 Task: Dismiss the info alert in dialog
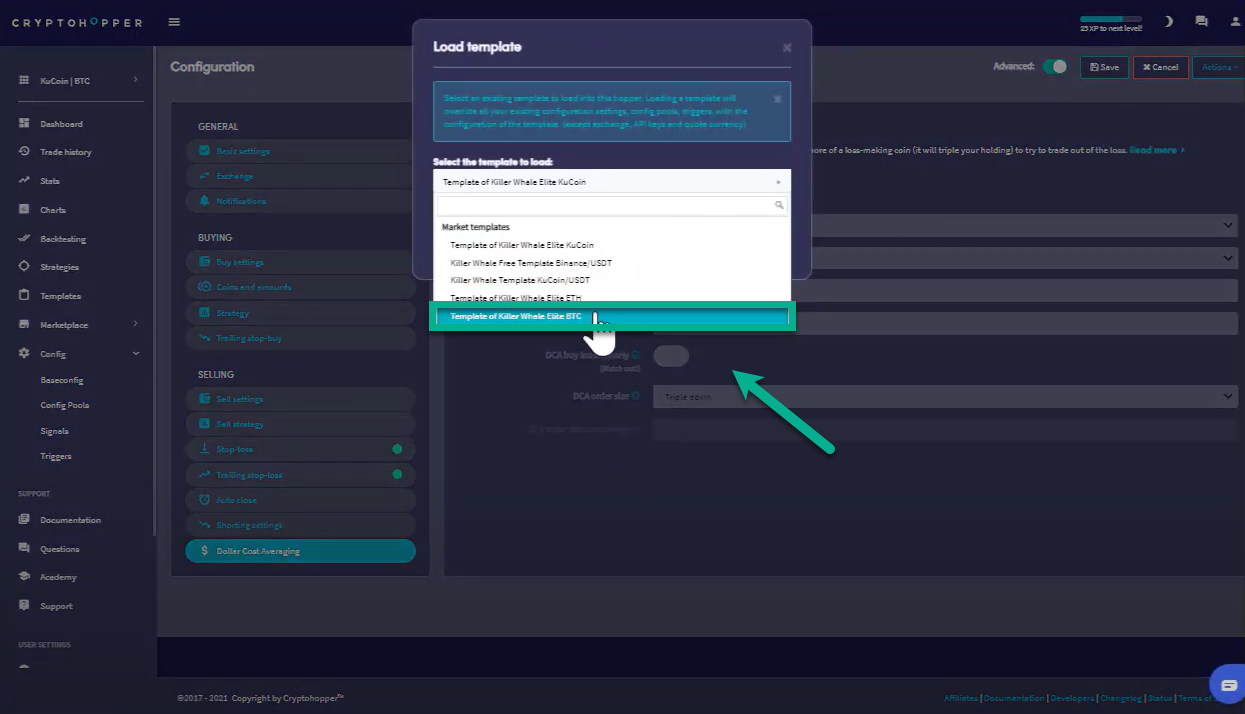click(x=778, y=99)
